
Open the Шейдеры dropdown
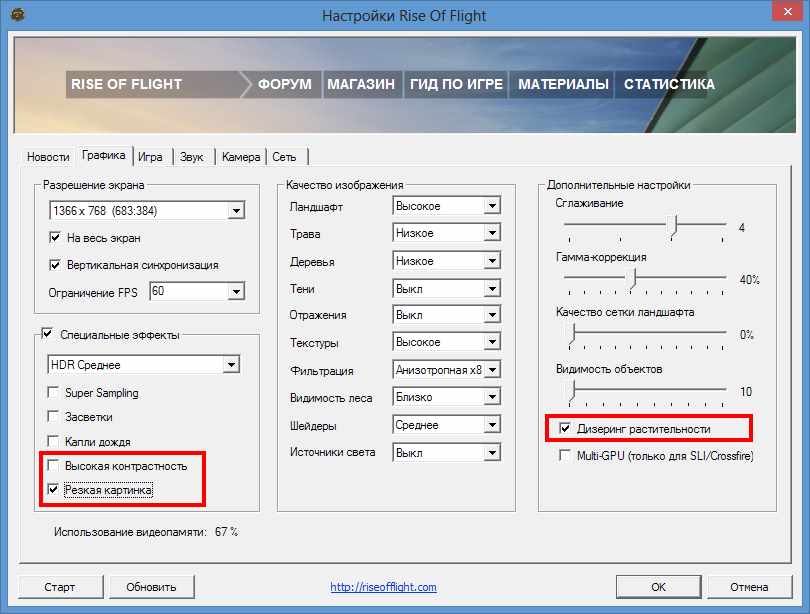446,425
